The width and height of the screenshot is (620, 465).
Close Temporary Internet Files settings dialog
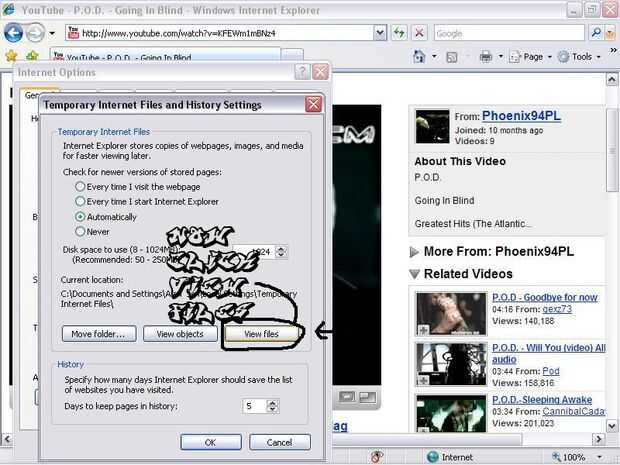click(x=313, y=104)
